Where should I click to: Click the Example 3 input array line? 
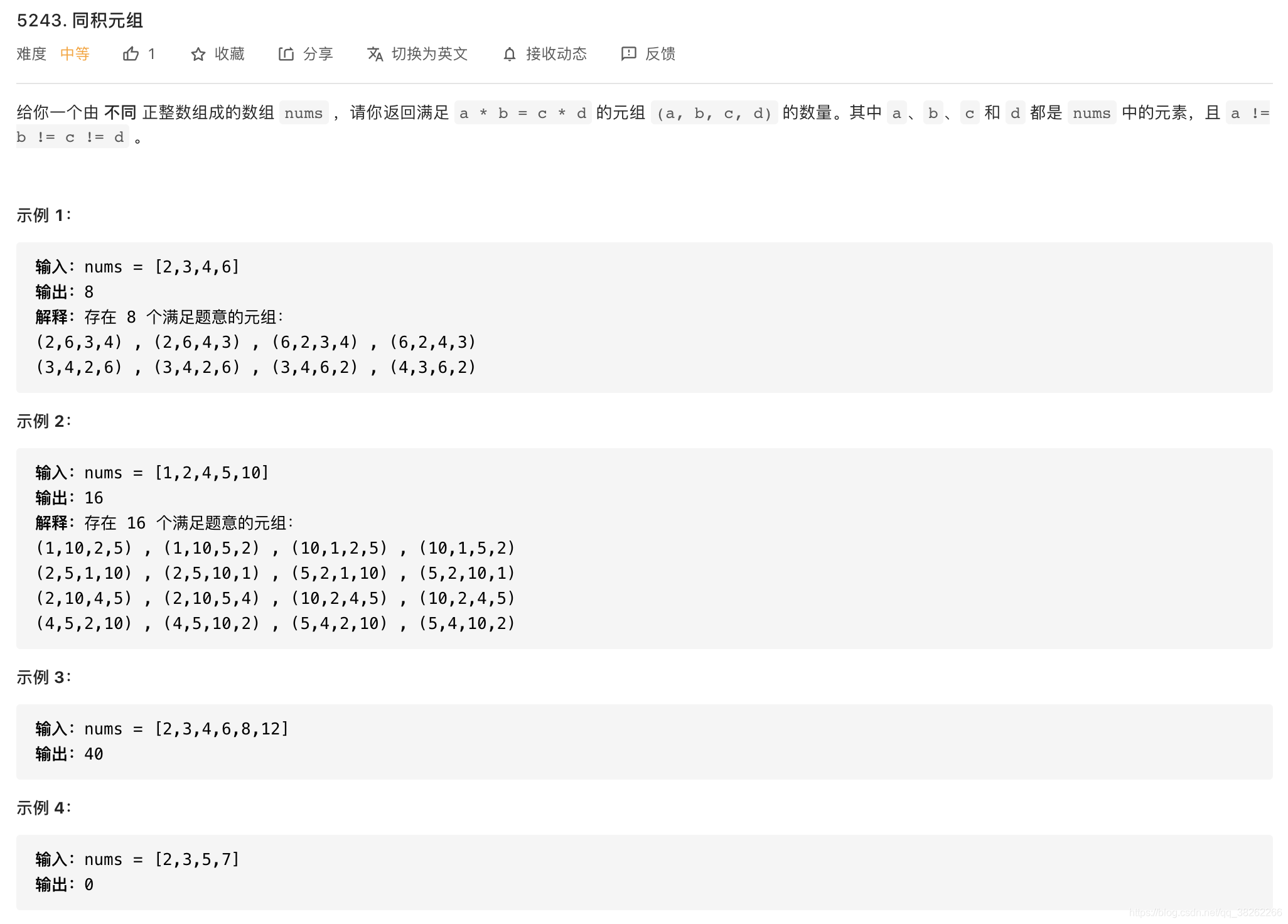[162, 729]
